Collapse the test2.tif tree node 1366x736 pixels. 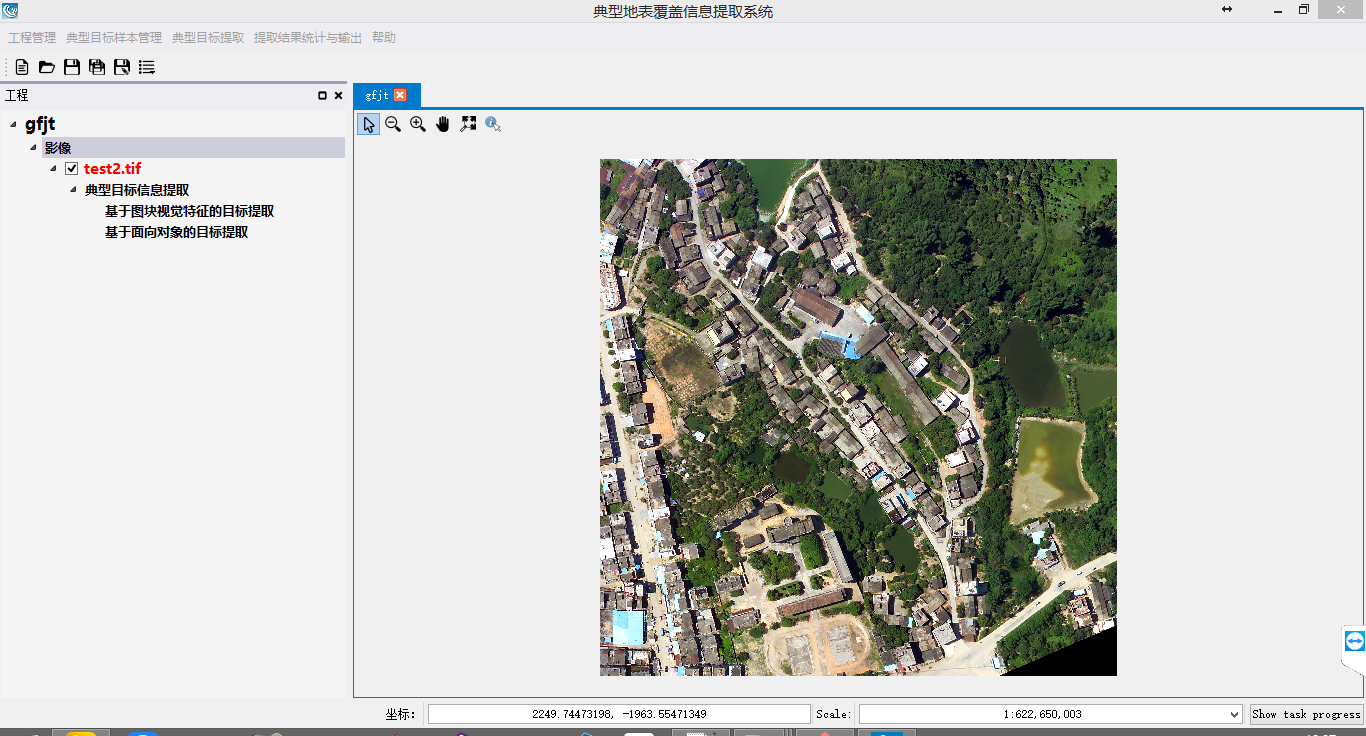[53, 169]
